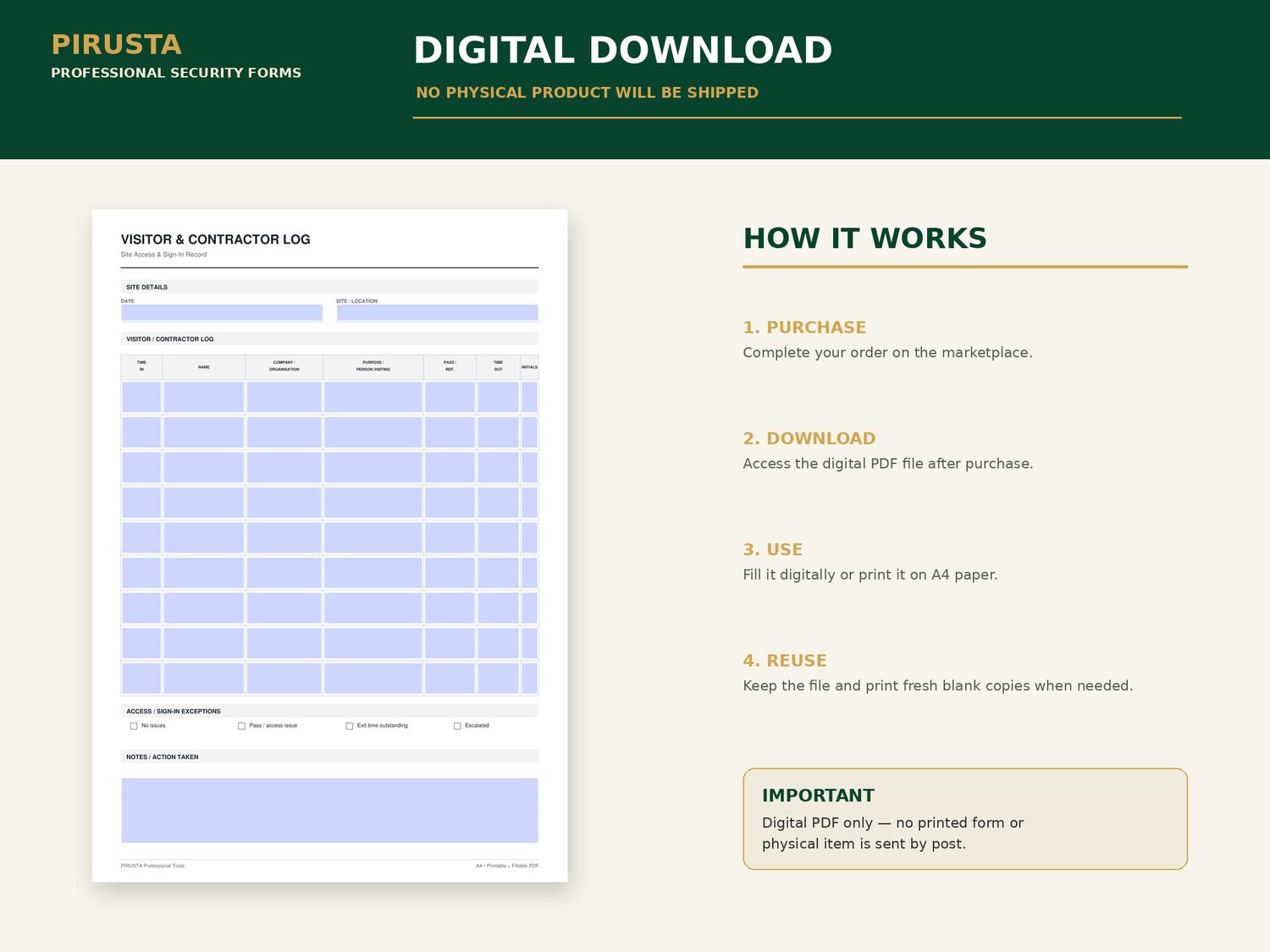1270x952 pixels.
Task: Tick the "Pass / access issue" checkbox
Action: (241, 726)
